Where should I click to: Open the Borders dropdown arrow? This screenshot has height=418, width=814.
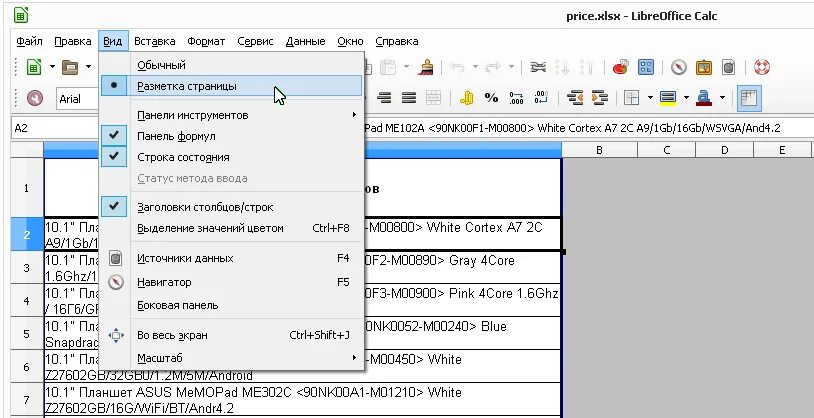(x=649, y=98)
